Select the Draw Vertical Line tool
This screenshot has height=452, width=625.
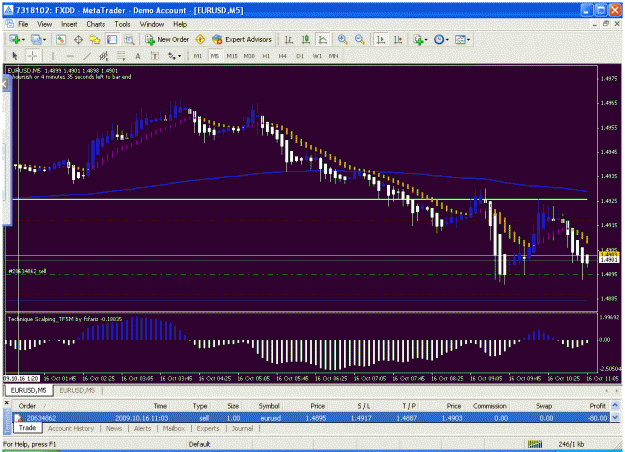pos(53,56)
